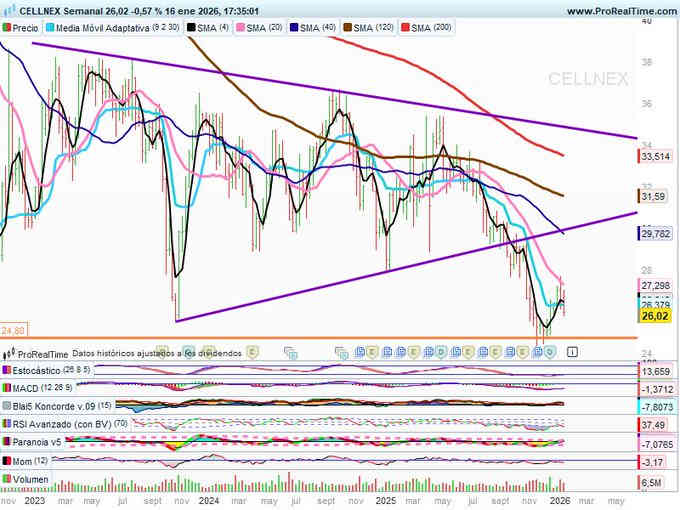This screenshot has width=680, height=510.
Task: Click the Paranoia v5 indicator icon
Action: pos(6,442)
